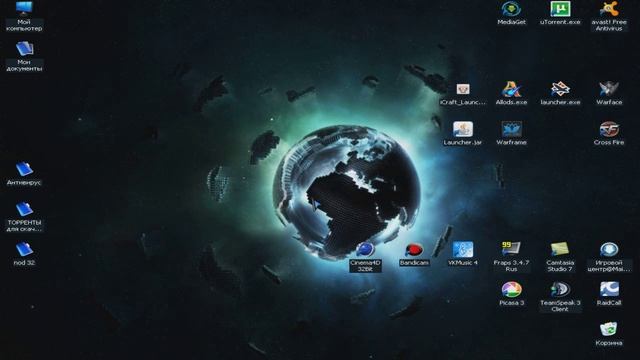Click the iCraft_Launc... icon
Viewport: 640px width, 360px height.
[x=462, y=89]
